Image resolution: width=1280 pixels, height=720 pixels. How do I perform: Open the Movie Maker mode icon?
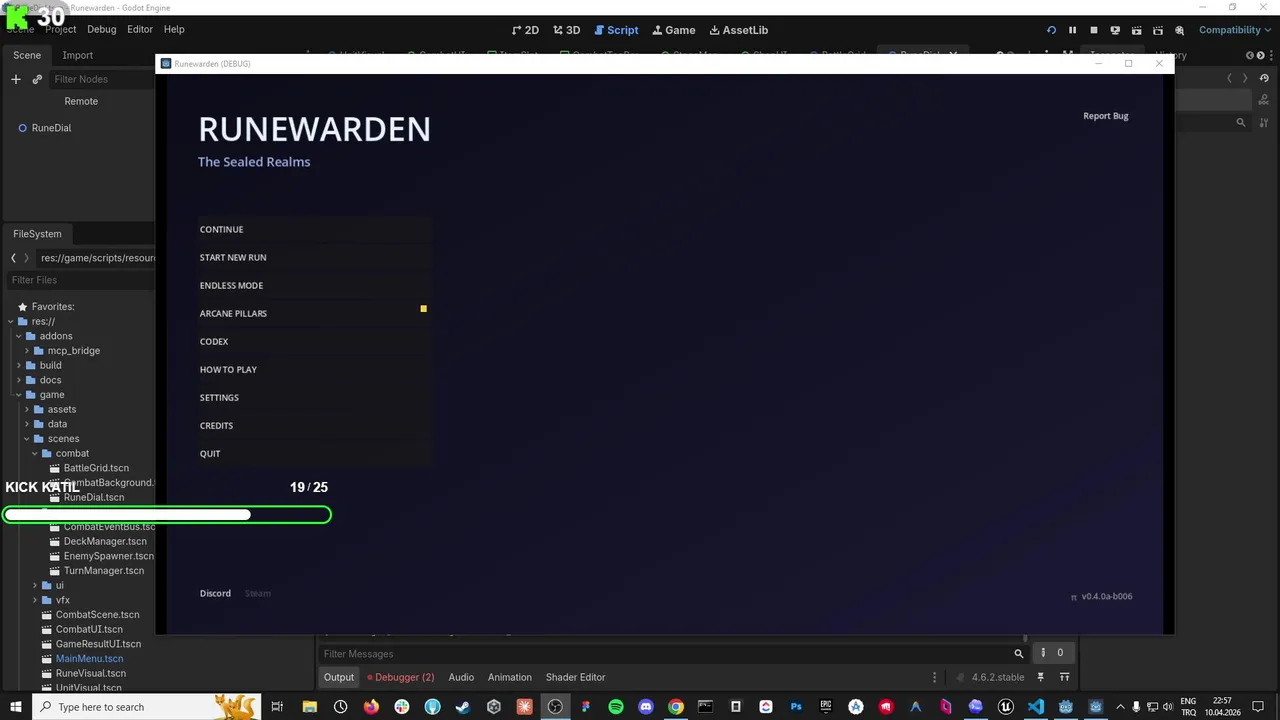(1180, 30)
